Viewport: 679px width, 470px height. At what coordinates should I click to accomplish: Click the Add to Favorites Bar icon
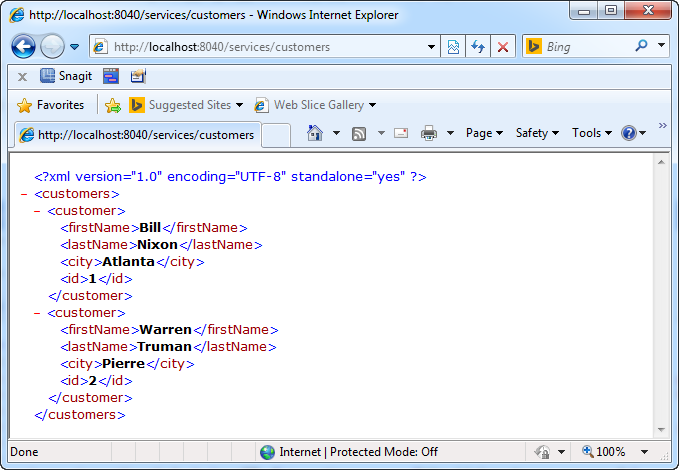(113, 105)
